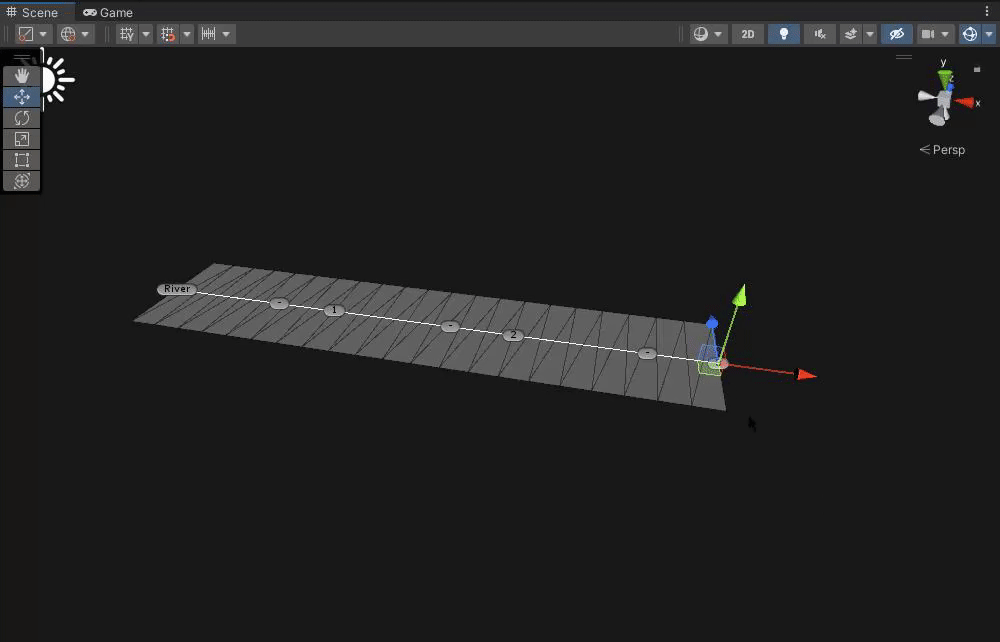
Task: Open the Gizmos dropdown arrow
Action: click(989, 34)
